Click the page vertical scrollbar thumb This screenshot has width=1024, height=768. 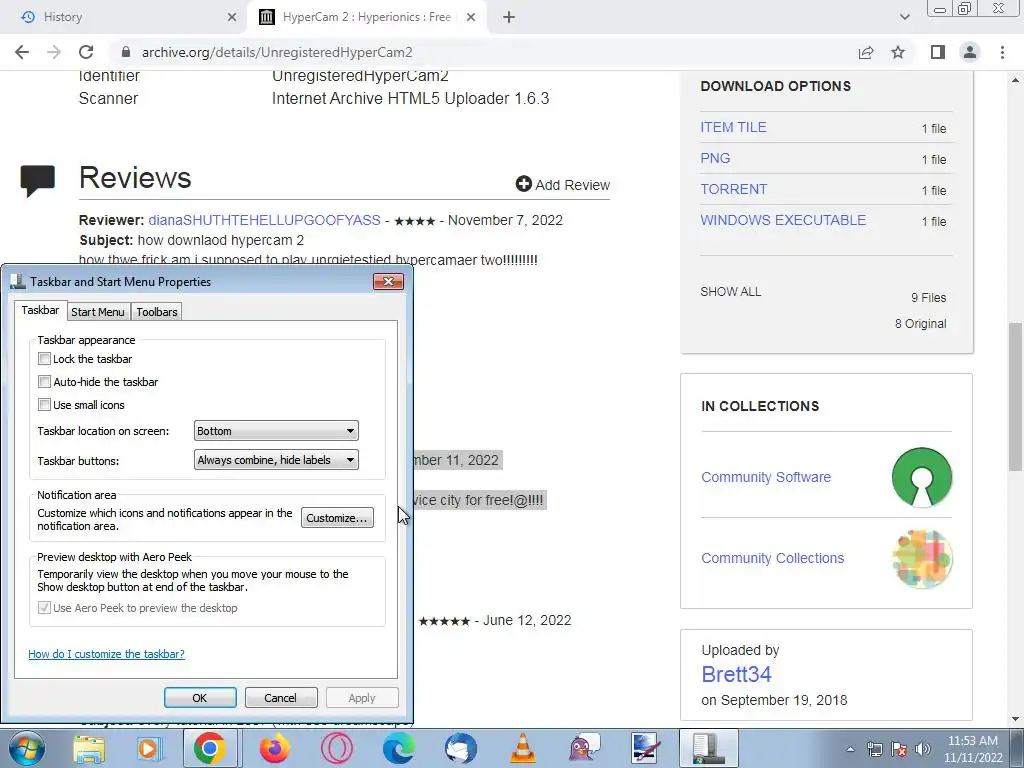coord(1015,396)
